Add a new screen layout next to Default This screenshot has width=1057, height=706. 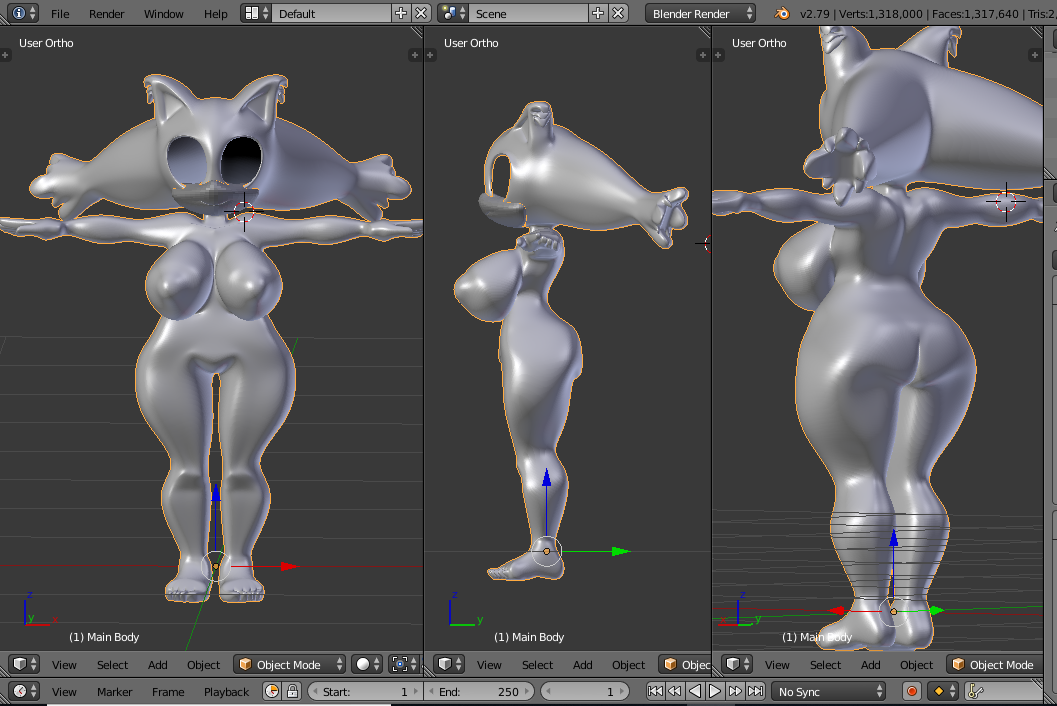[400, 13]
